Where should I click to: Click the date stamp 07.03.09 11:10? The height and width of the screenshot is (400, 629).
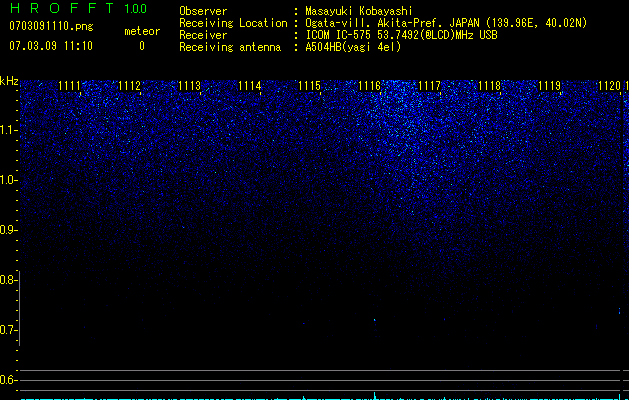[51, 46]
